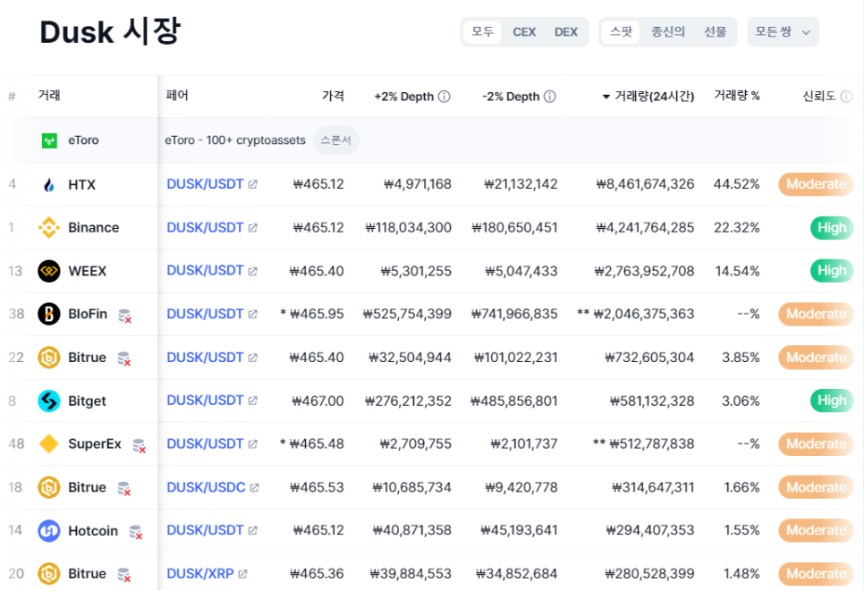The image size is (864, 591).
Task: Select the 선물 futures tab
Action: point(715,32)
